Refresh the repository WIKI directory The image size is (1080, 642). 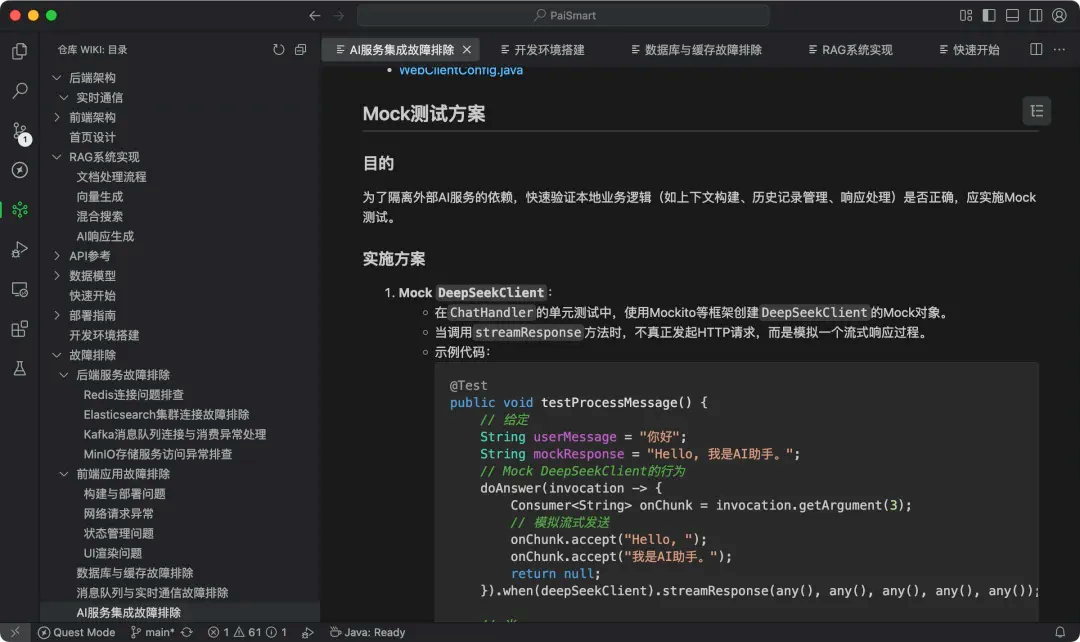tap(278, 50)
